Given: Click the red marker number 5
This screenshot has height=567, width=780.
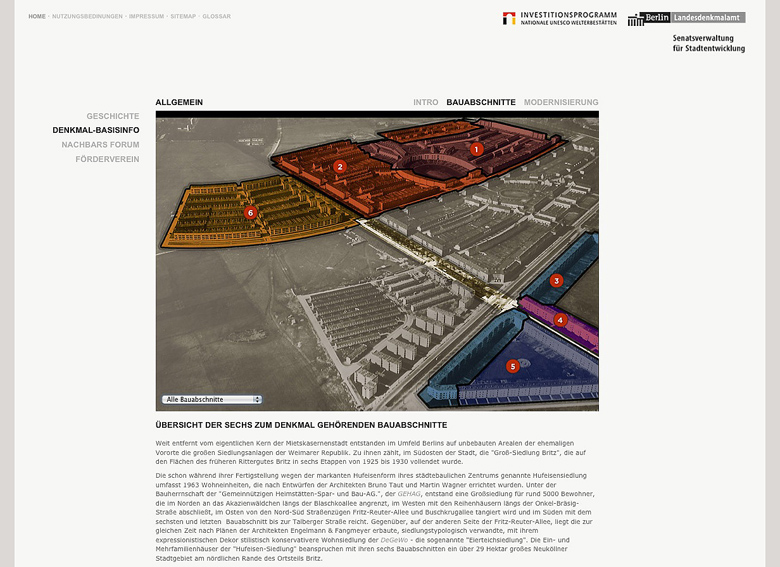Looking at the screenshot, I should click(512, 367).
